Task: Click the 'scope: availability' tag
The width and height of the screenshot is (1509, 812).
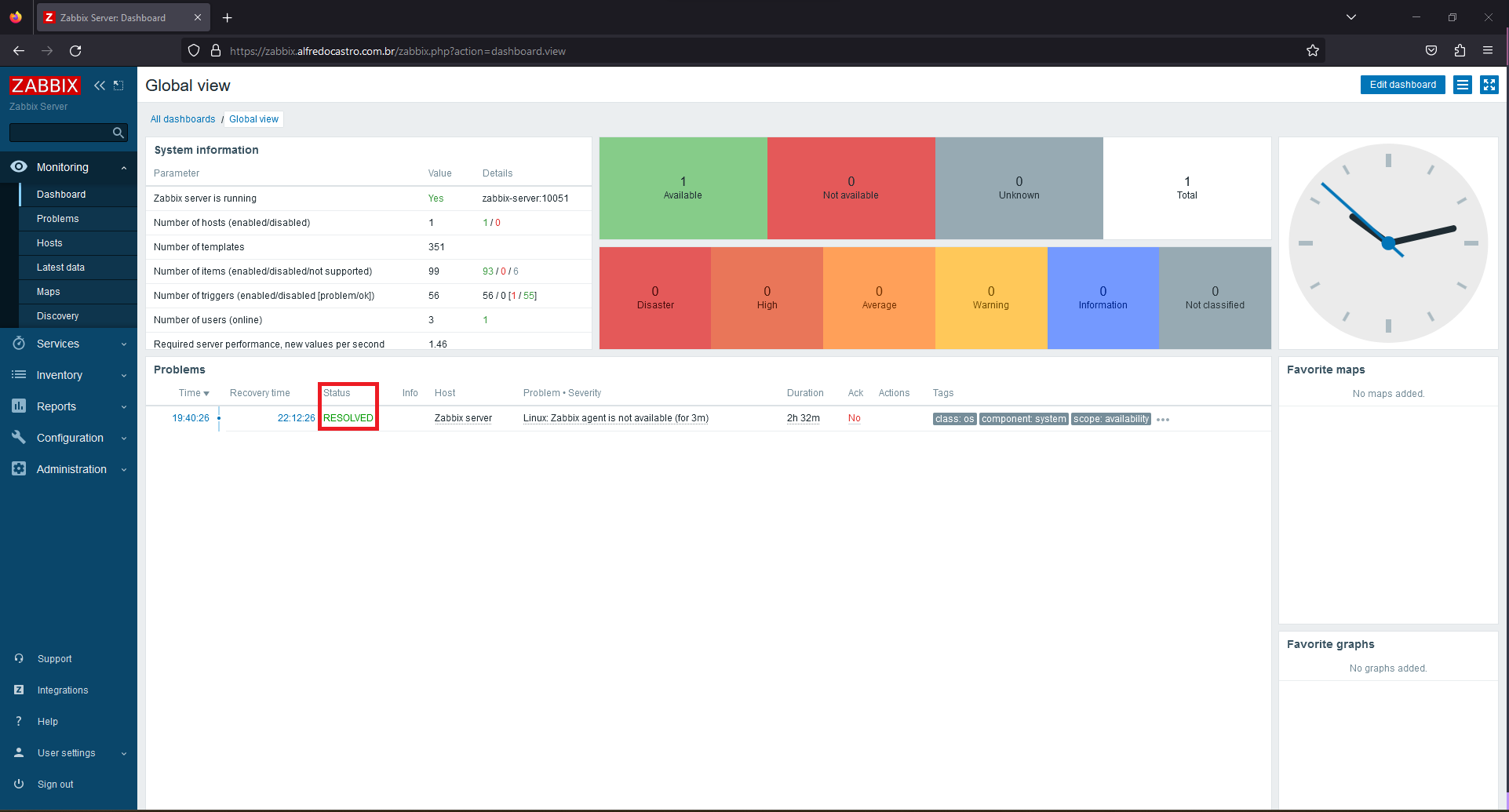Action: tap(1110, 419)
